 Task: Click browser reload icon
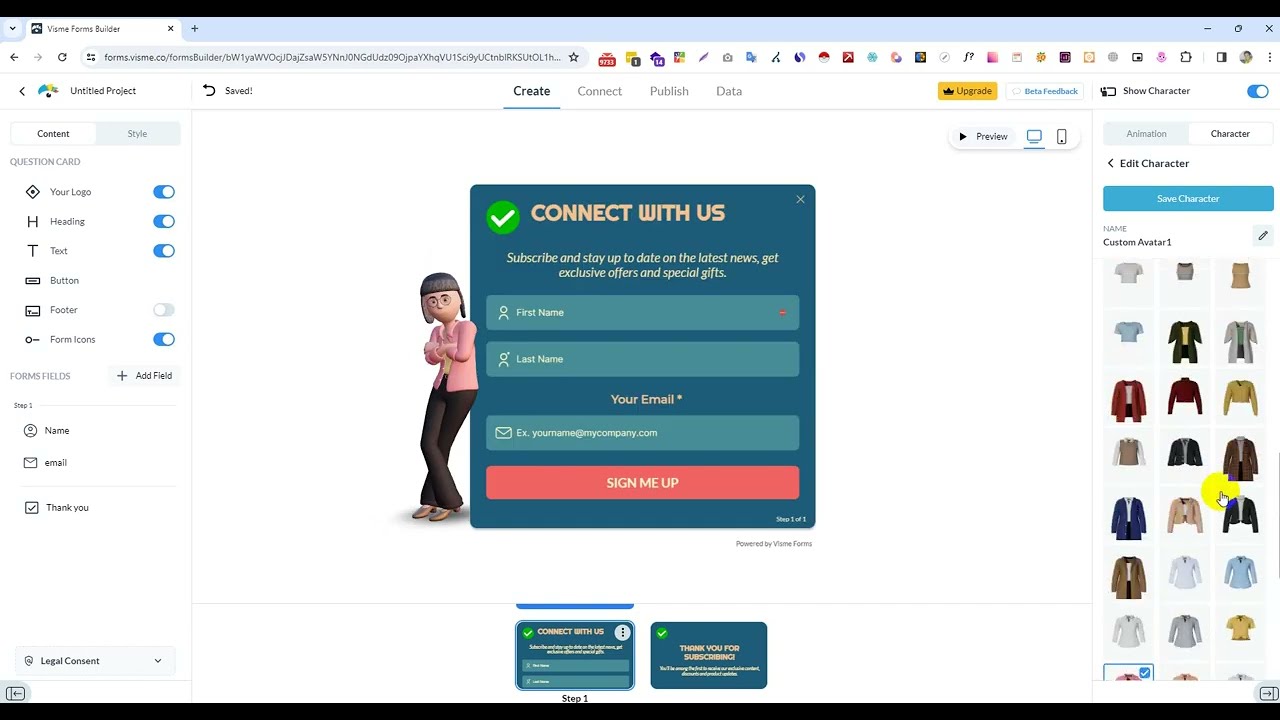coord(62,58)
